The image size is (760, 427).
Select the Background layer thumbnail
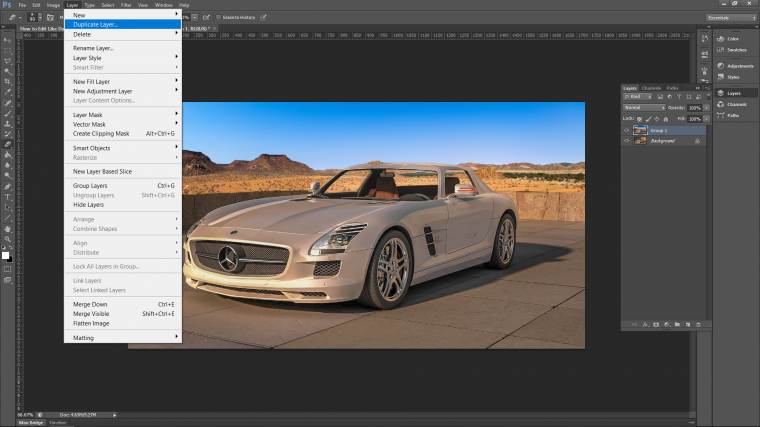(640, 141)
